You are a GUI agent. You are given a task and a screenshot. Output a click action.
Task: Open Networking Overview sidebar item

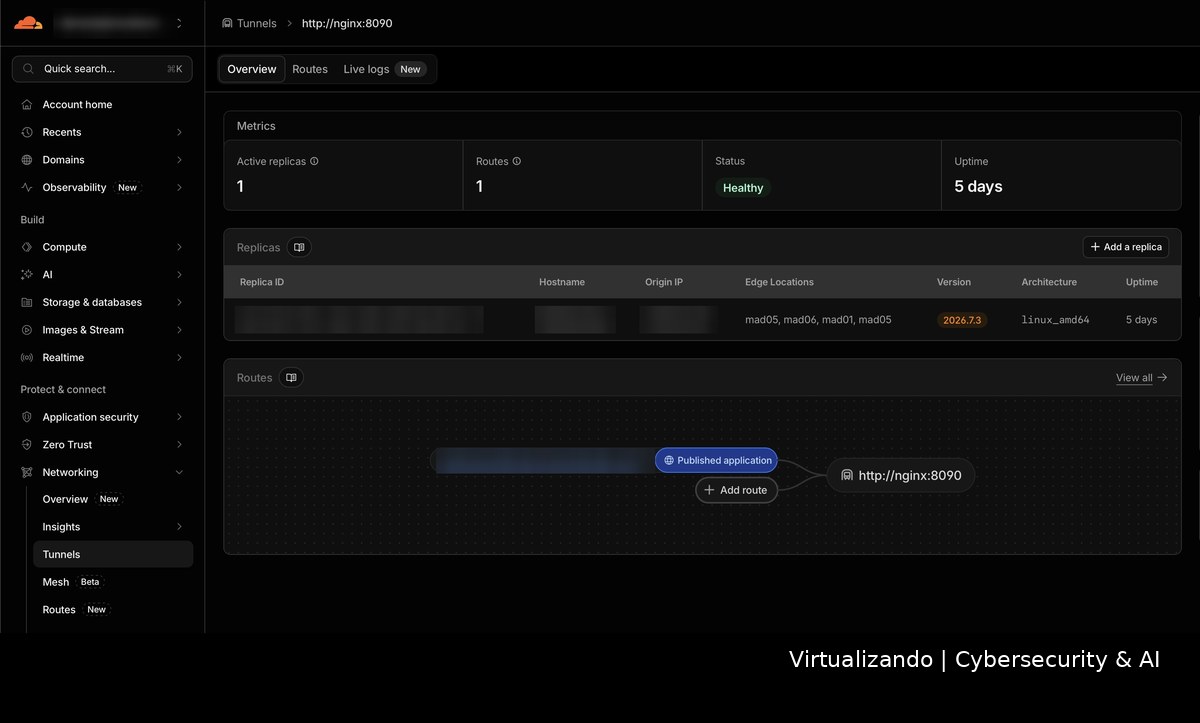click(x=113, y=499)
